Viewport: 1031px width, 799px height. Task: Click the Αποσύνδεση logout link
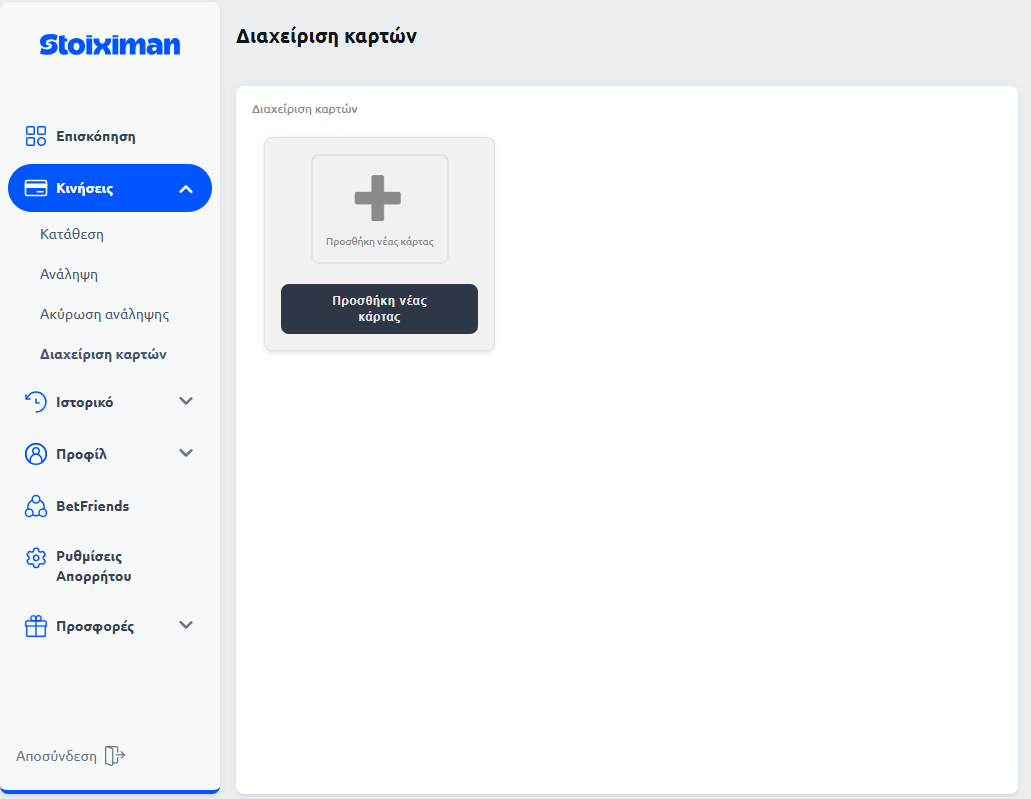pos(57,756)
